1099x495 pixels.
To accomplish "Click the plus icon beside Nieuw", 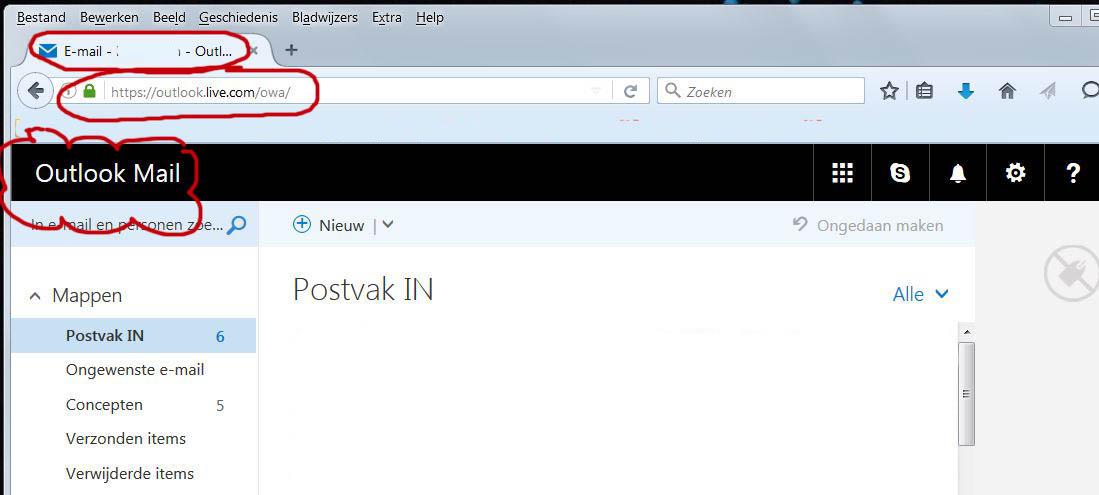I will (x=301, y=224).
